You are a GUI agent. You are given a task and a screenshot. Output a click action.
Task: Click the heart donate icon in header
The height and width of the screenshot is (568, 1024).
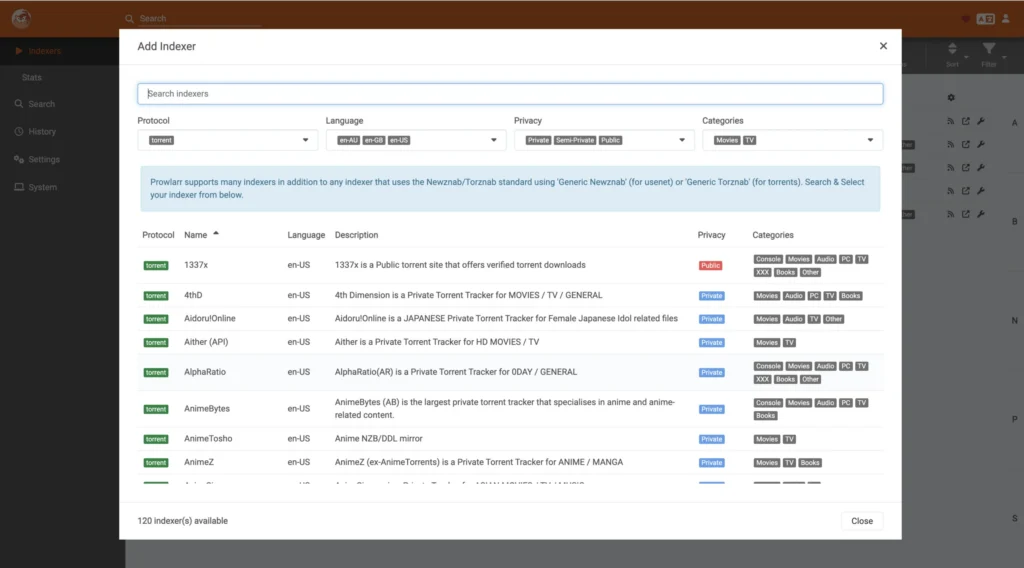click(965, 19)
